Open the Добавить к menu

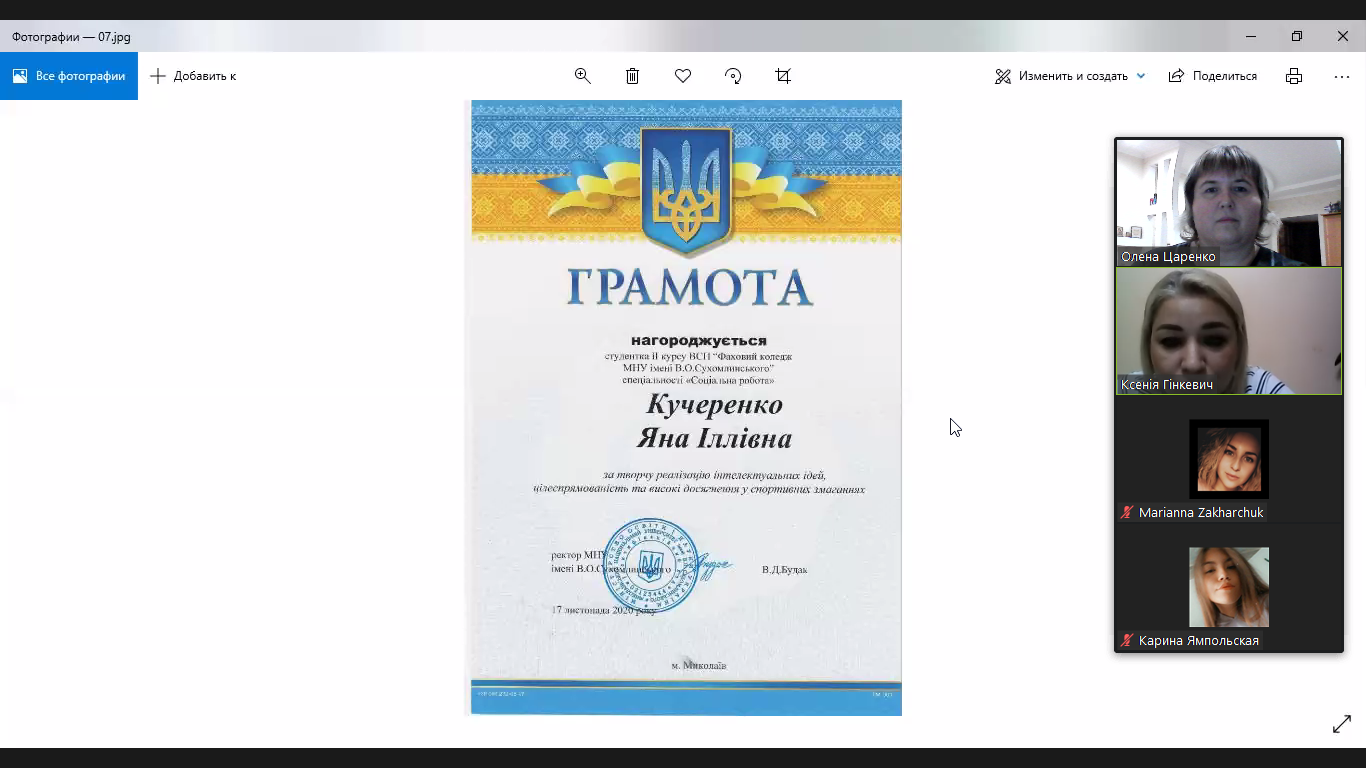[x=193, y=76]
